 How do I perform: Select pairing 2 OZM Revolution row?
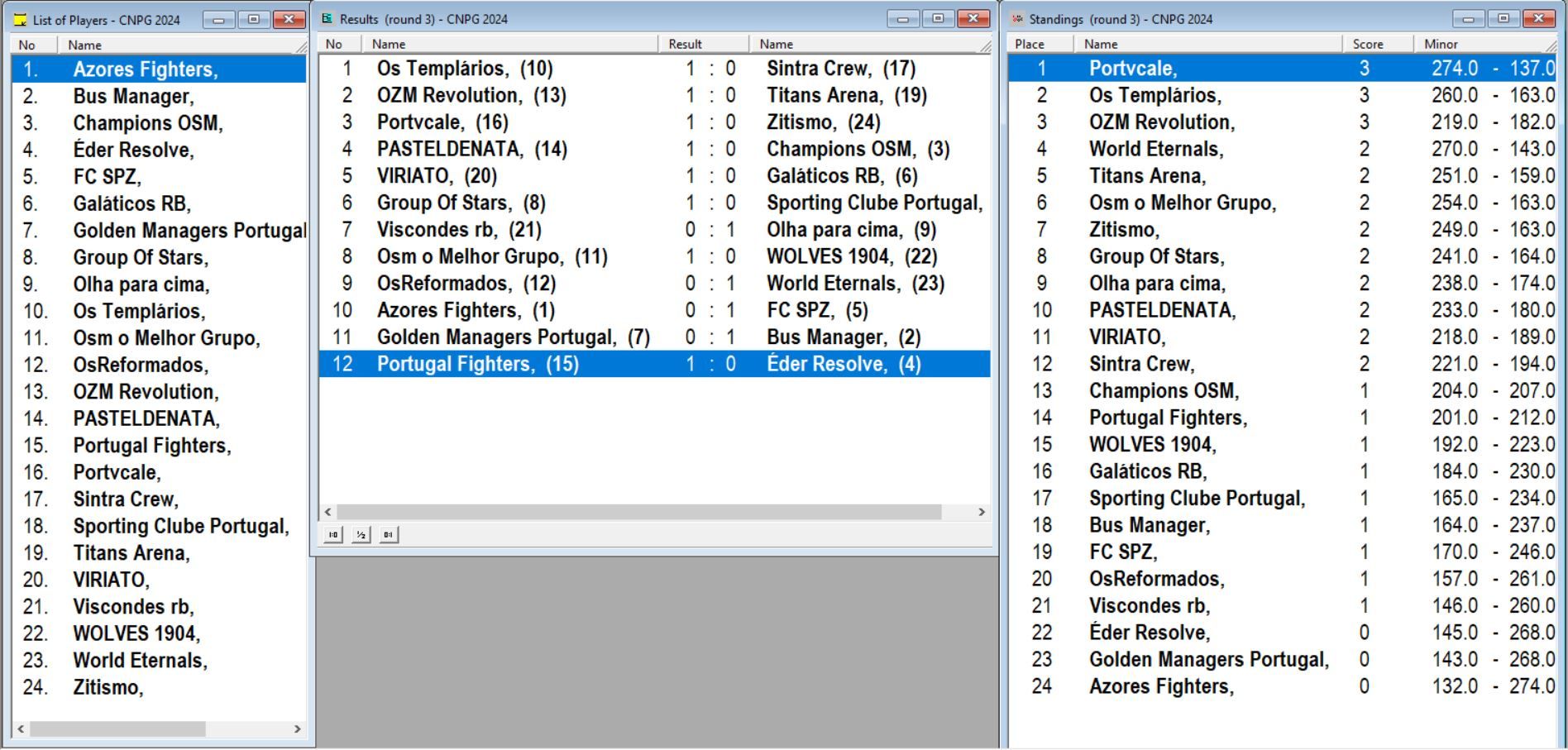654,95
